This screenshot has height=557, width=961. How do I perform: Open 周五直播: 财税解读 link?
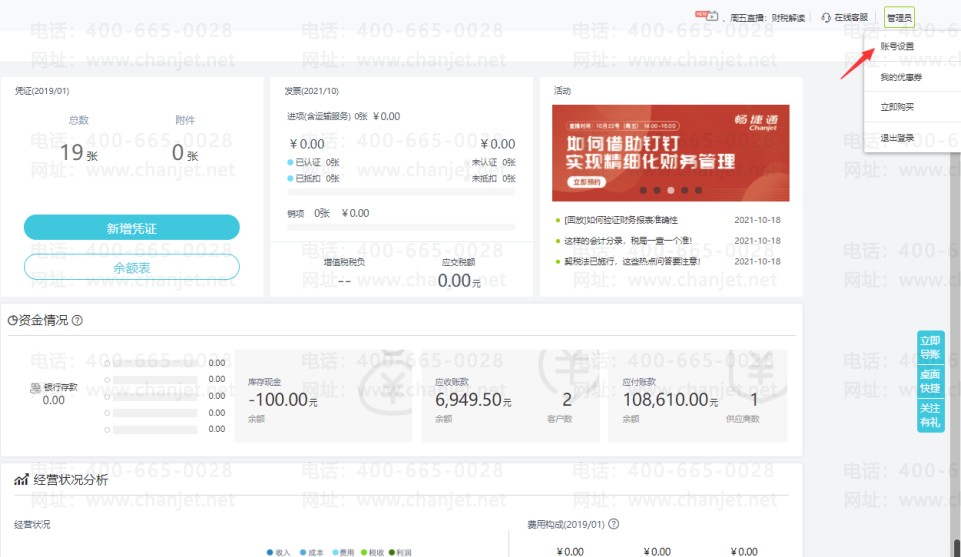[767, 18]
